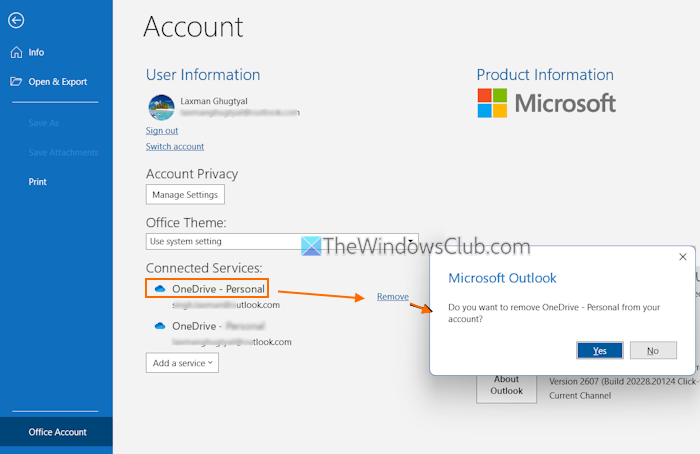Open Manage Settings for account privacy
The height and width of the screenshot is (454, 700).
pyautogui.click(x=185, y=195)
